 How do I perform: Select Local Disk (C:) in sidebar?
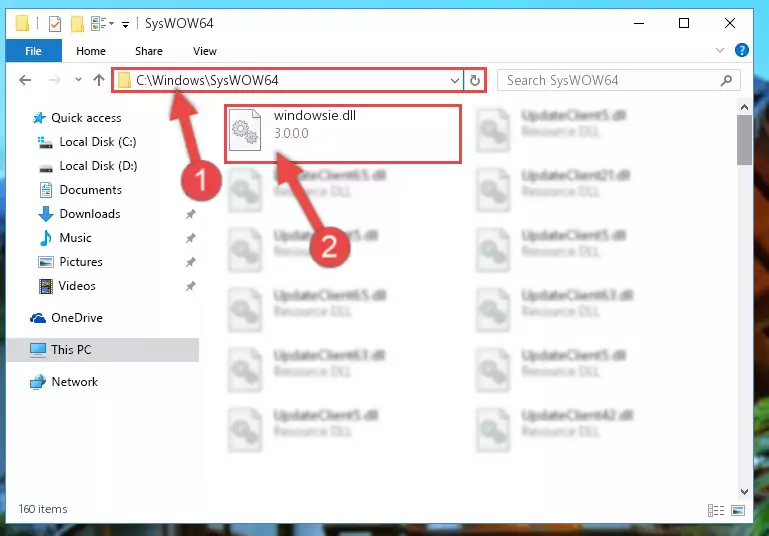click(x=87, y=142)
